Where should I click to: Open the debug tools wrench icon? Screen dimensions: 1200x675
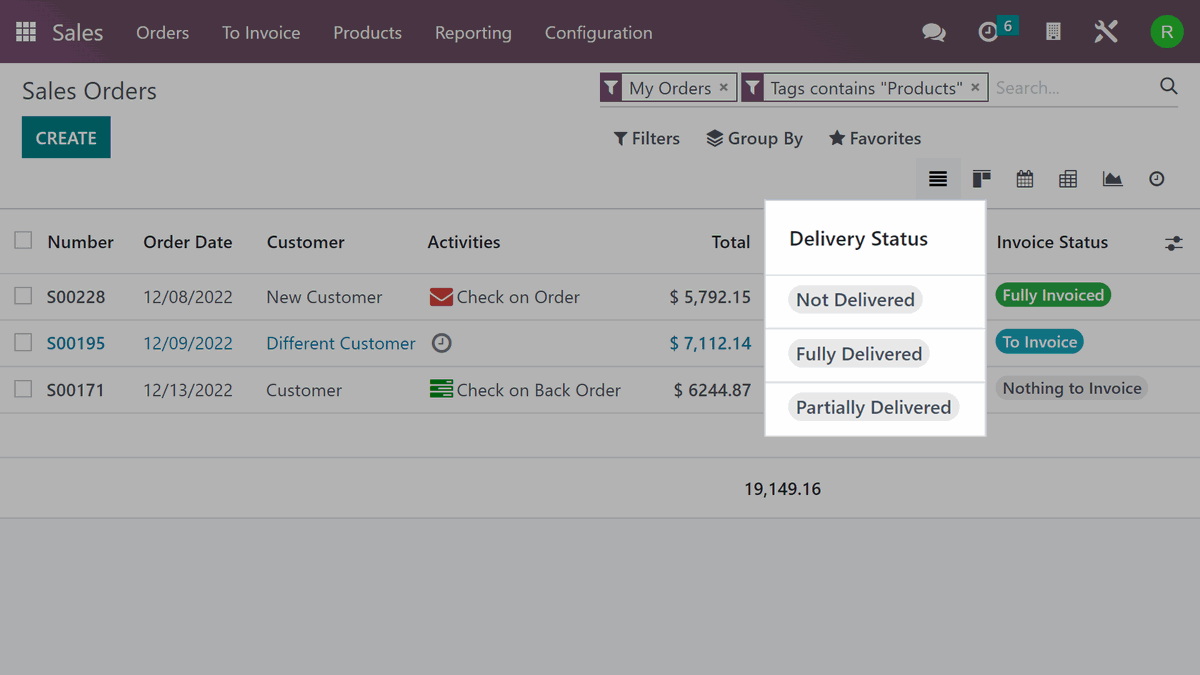click(1106, 32)
